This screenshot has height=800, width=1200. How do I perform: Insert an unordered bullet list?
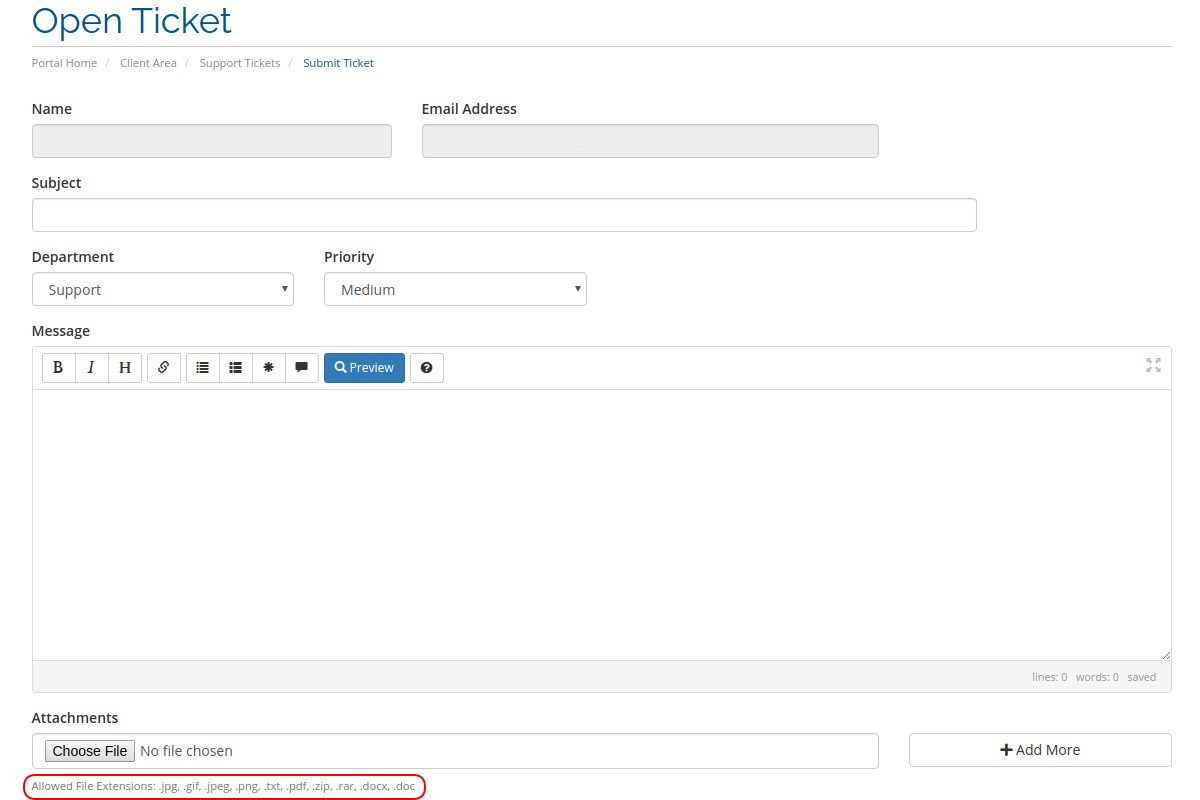coord(203,368)
